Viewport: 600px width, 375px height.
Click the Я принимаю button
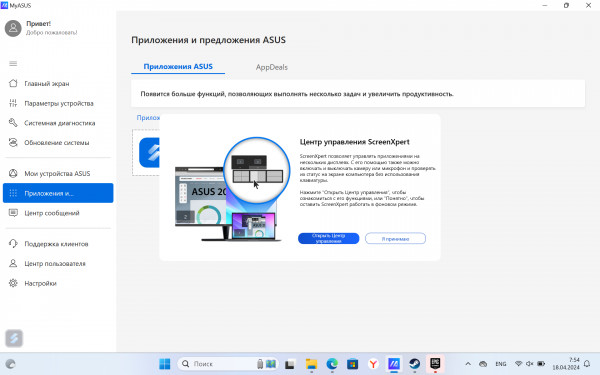(x=395, y=238)
